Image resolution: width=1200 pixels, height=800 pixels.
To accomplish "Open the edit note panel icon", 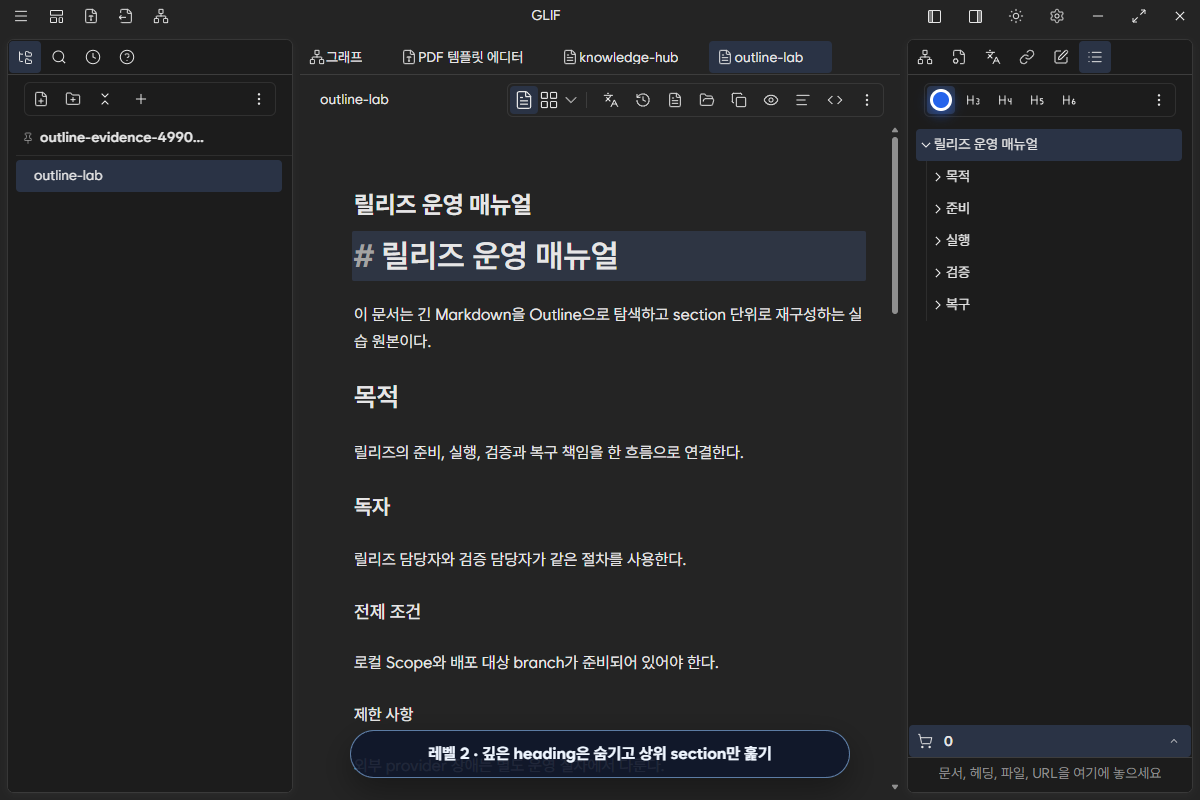I will [1061, 57].
